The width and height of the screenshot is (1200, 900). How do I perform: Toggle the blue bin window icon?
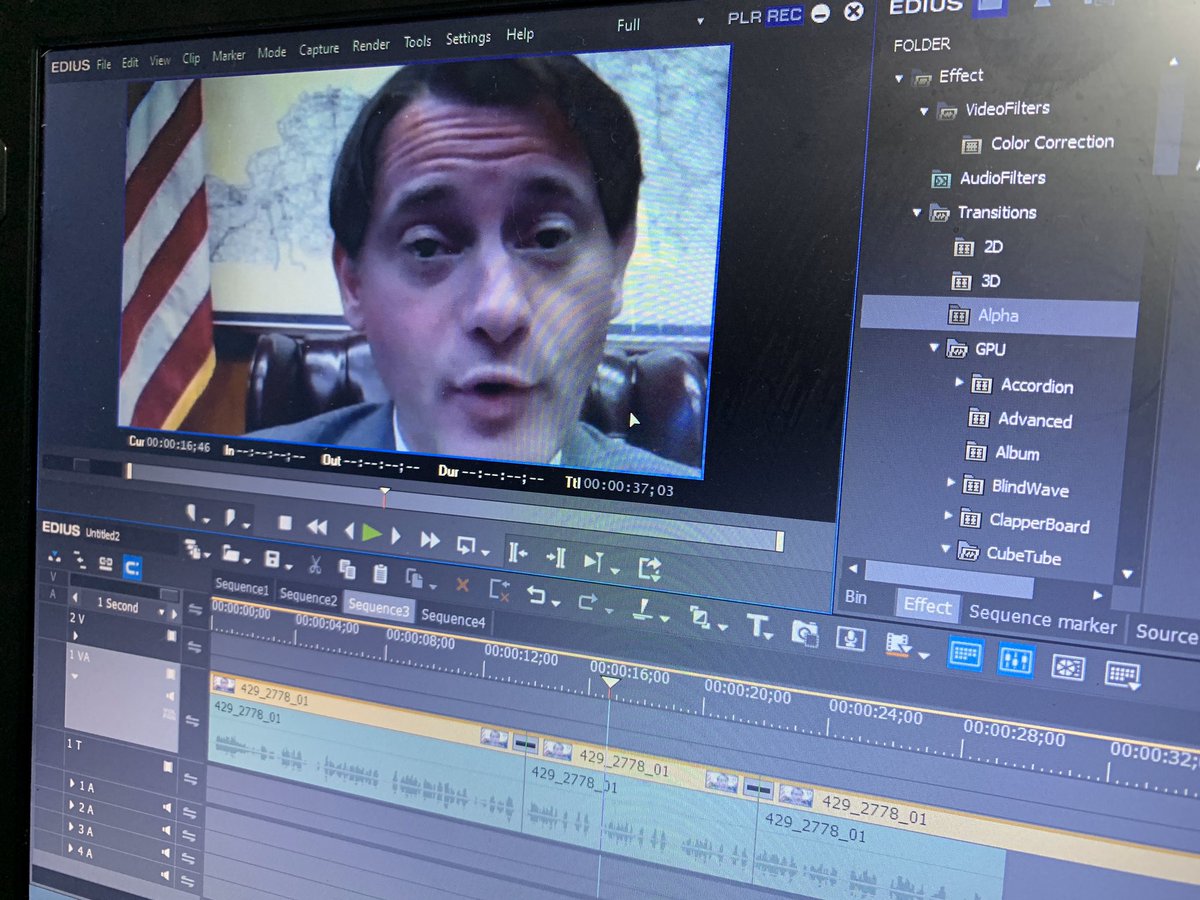(x=966, y=654)
